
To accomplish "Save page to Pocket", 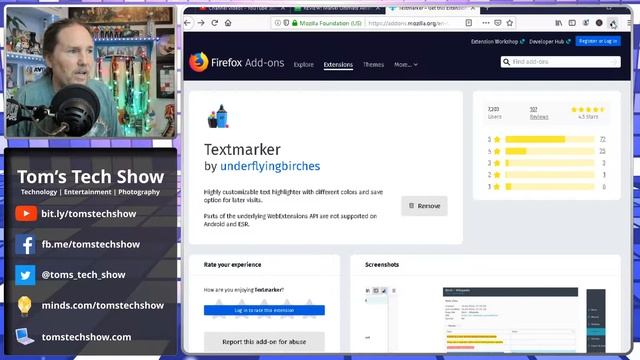I will (x=498, y=23).
